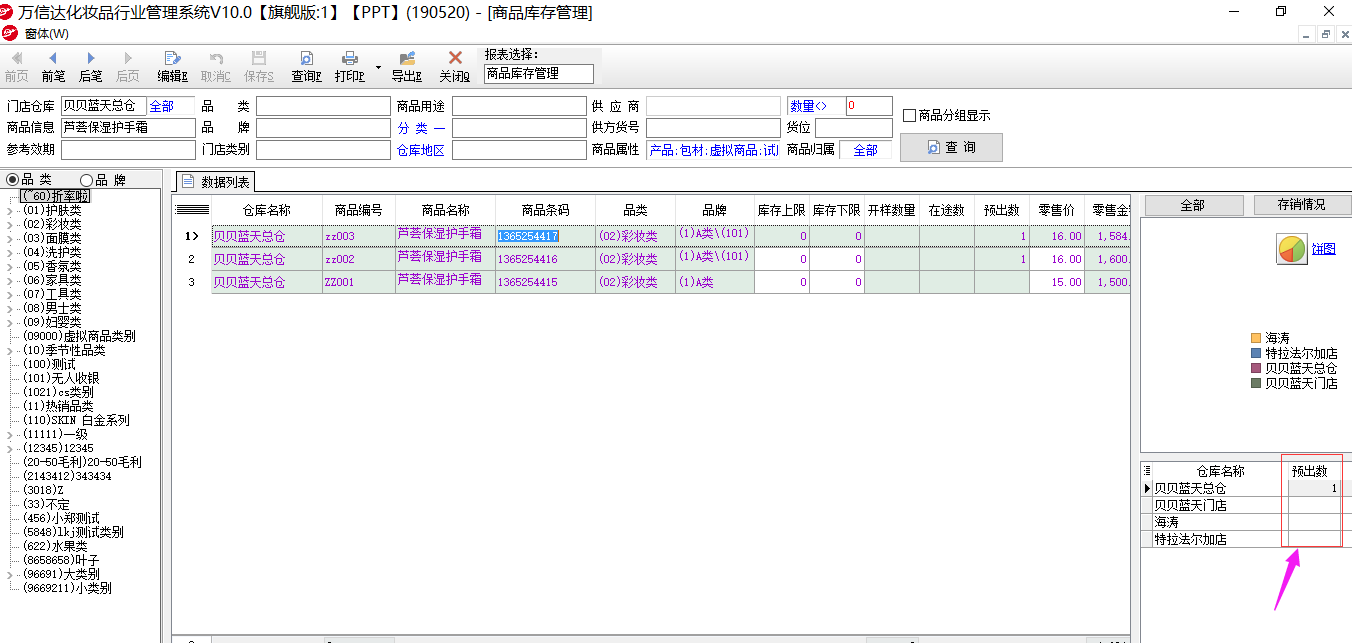
Task: Expand the (11111)一级 tree node
Action: click(11, 435)
